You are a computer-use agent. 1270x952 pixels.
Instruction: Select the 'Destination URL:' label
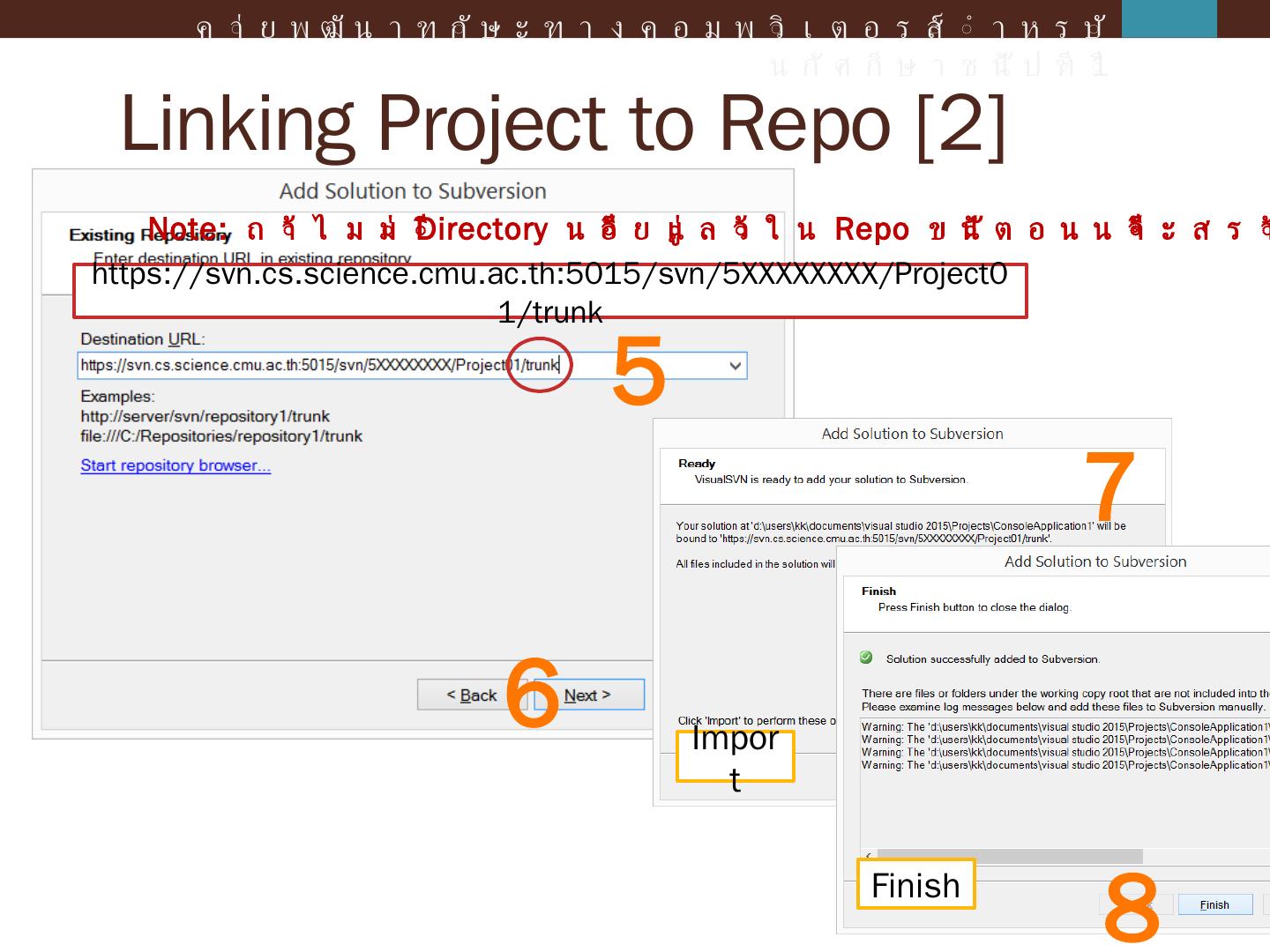pyautogui.click(x=143, y=339)
